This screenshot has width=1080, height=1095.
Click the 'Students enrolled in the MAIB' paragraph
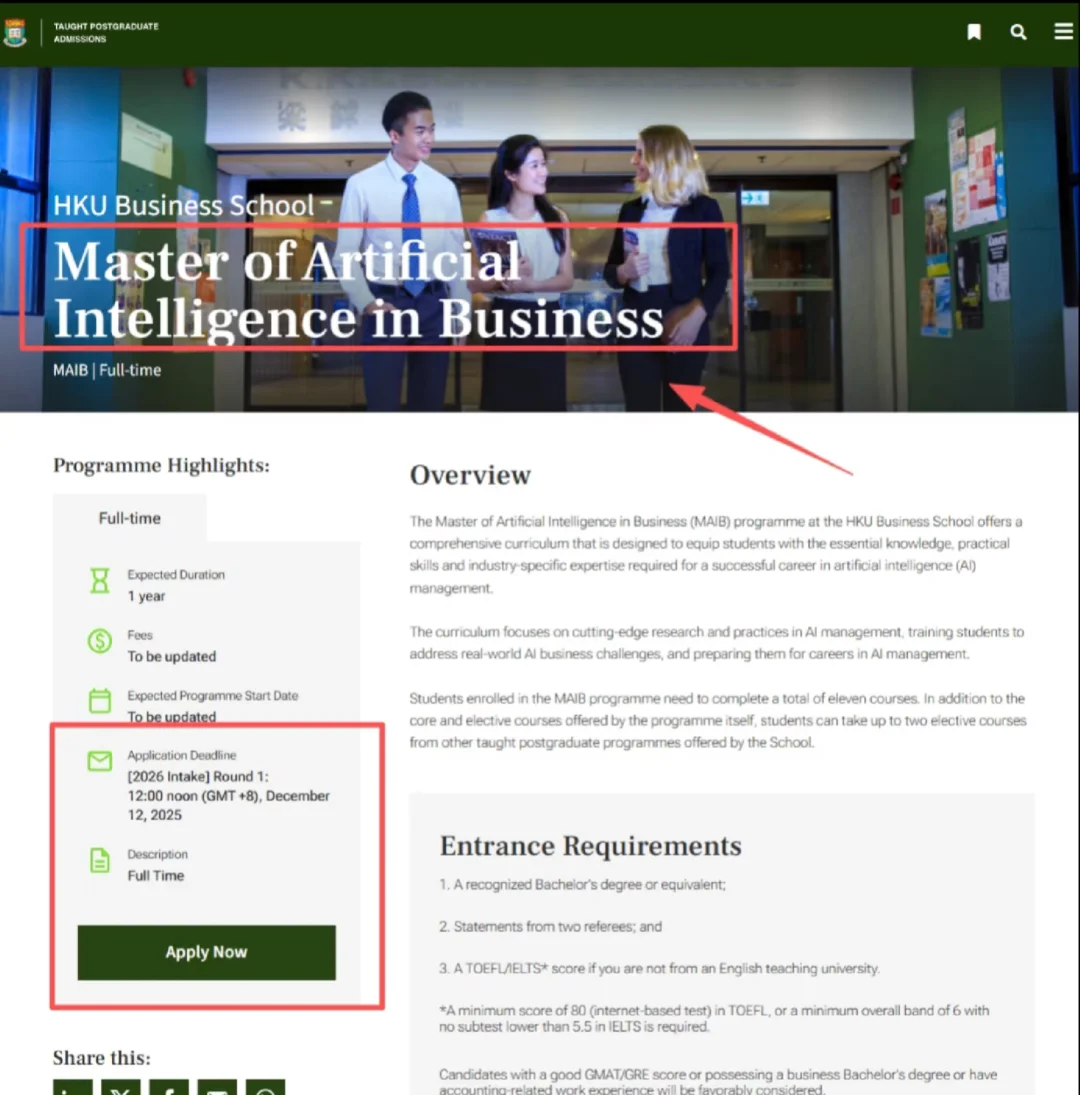click(x=718, y=720)
